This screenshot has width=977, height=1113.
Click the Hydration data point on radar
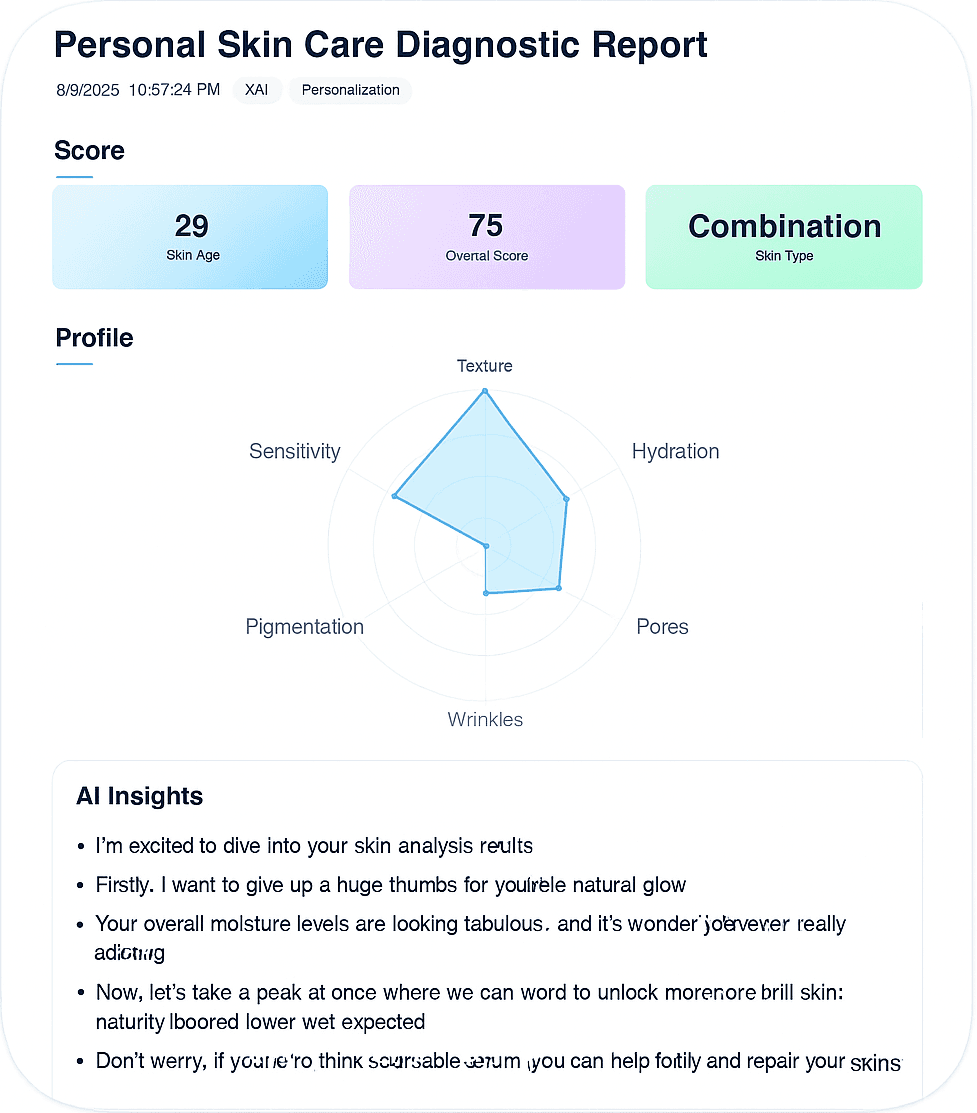[x=567, y=500]
